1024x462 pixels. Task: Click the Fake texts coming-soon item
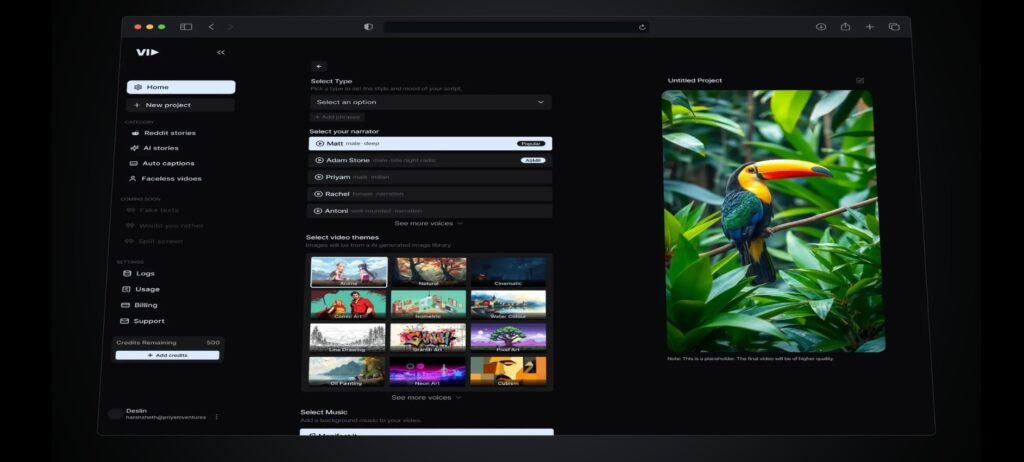click(x=153, y=210)
